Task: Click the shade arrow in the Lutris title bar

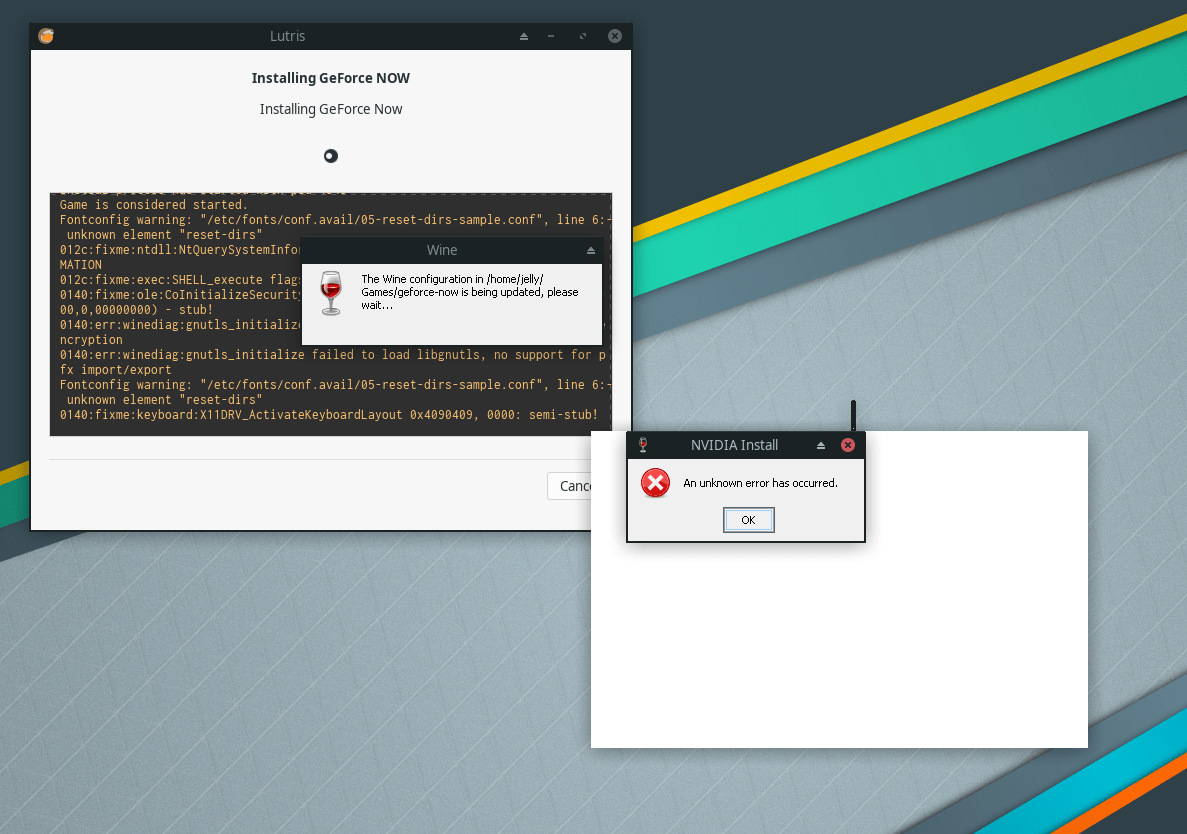Action: (523, 36)
